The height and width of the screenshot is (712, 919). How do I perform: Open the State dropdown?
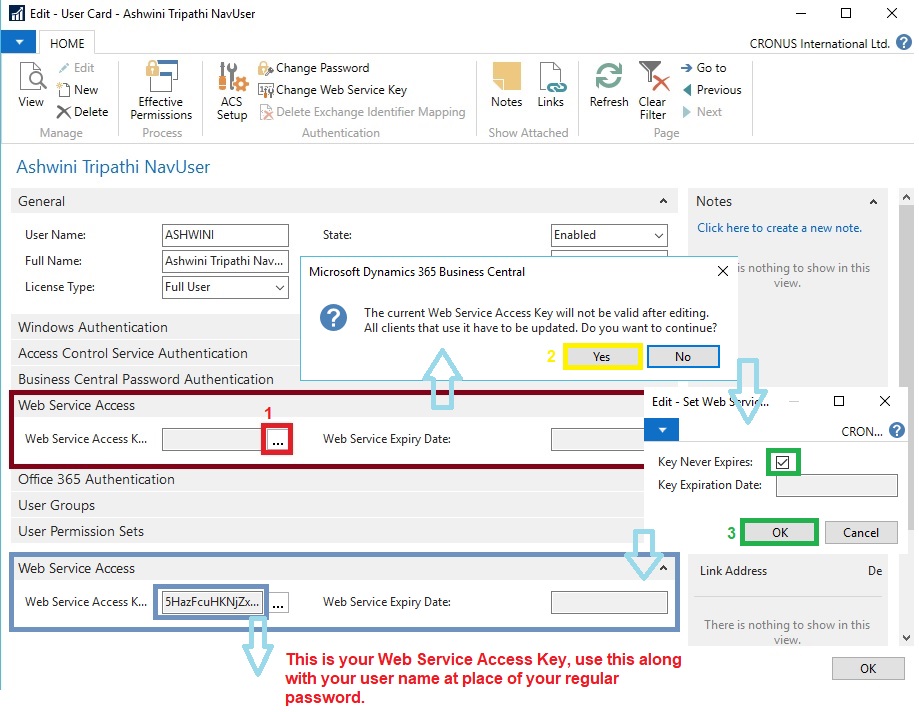(x=609, y=235)
